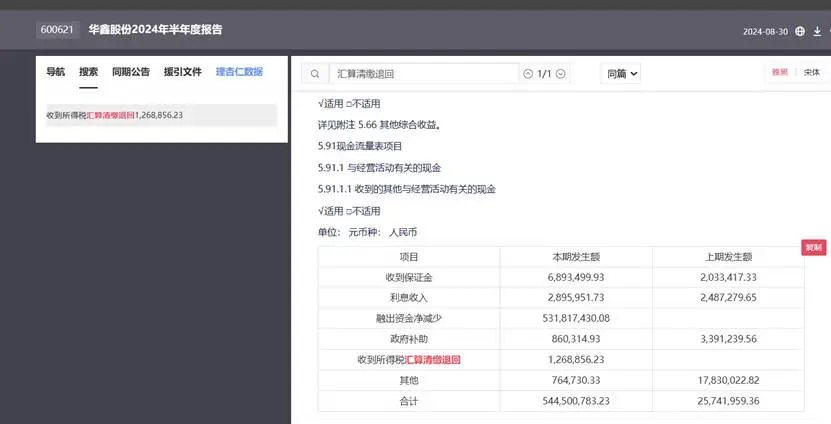831x424 pixels.
Task: Click total value 544,500,783.23
Action: pos(576,401)
